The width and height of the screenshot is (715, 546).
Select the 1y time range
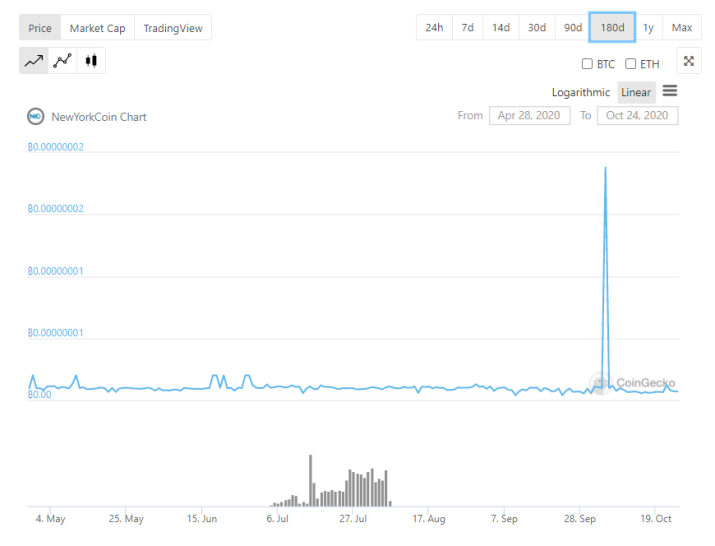click(x=648, y=27)
